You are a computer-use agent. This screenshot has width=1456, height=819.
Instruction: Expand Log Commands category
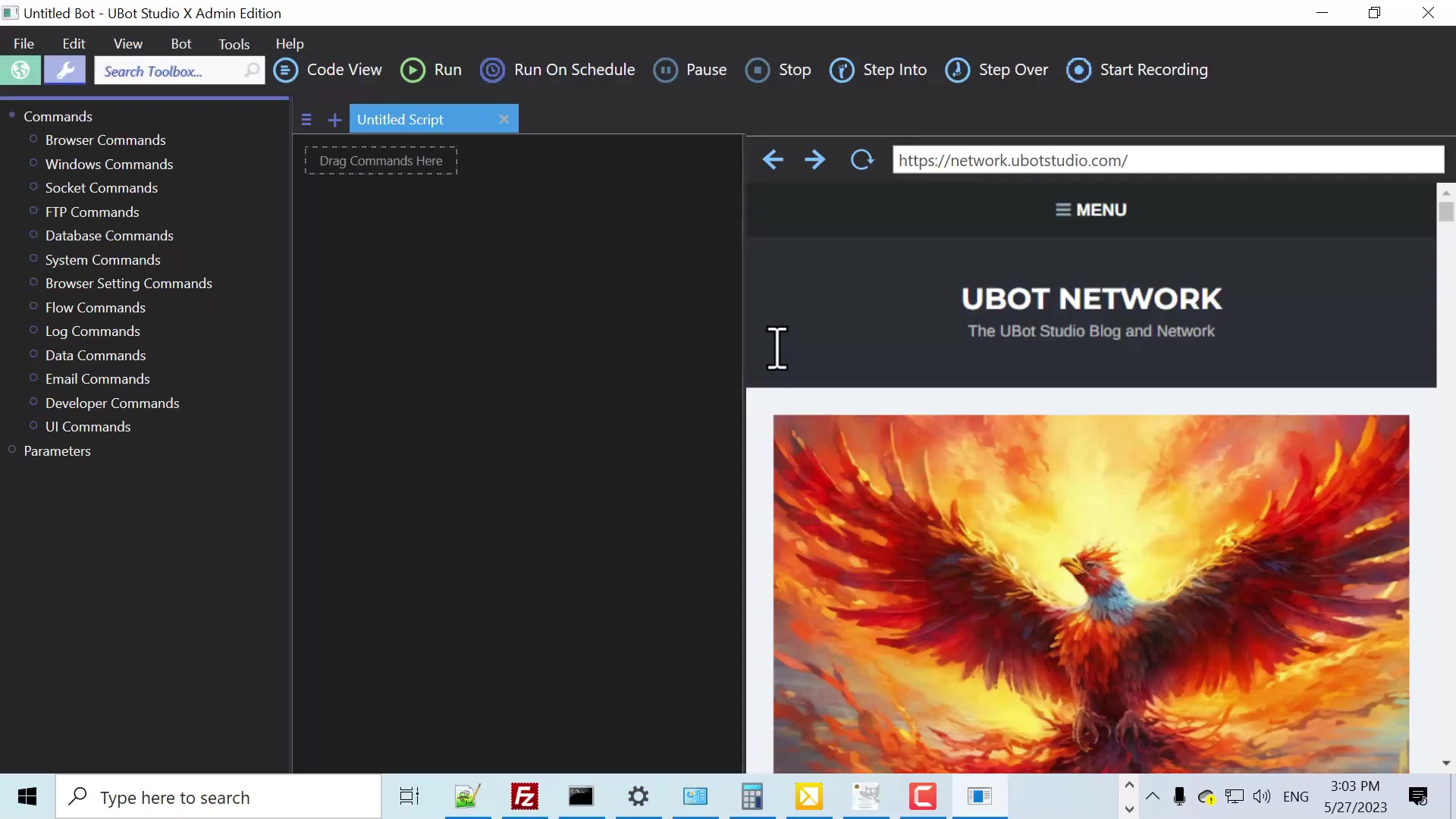(33, 330)
